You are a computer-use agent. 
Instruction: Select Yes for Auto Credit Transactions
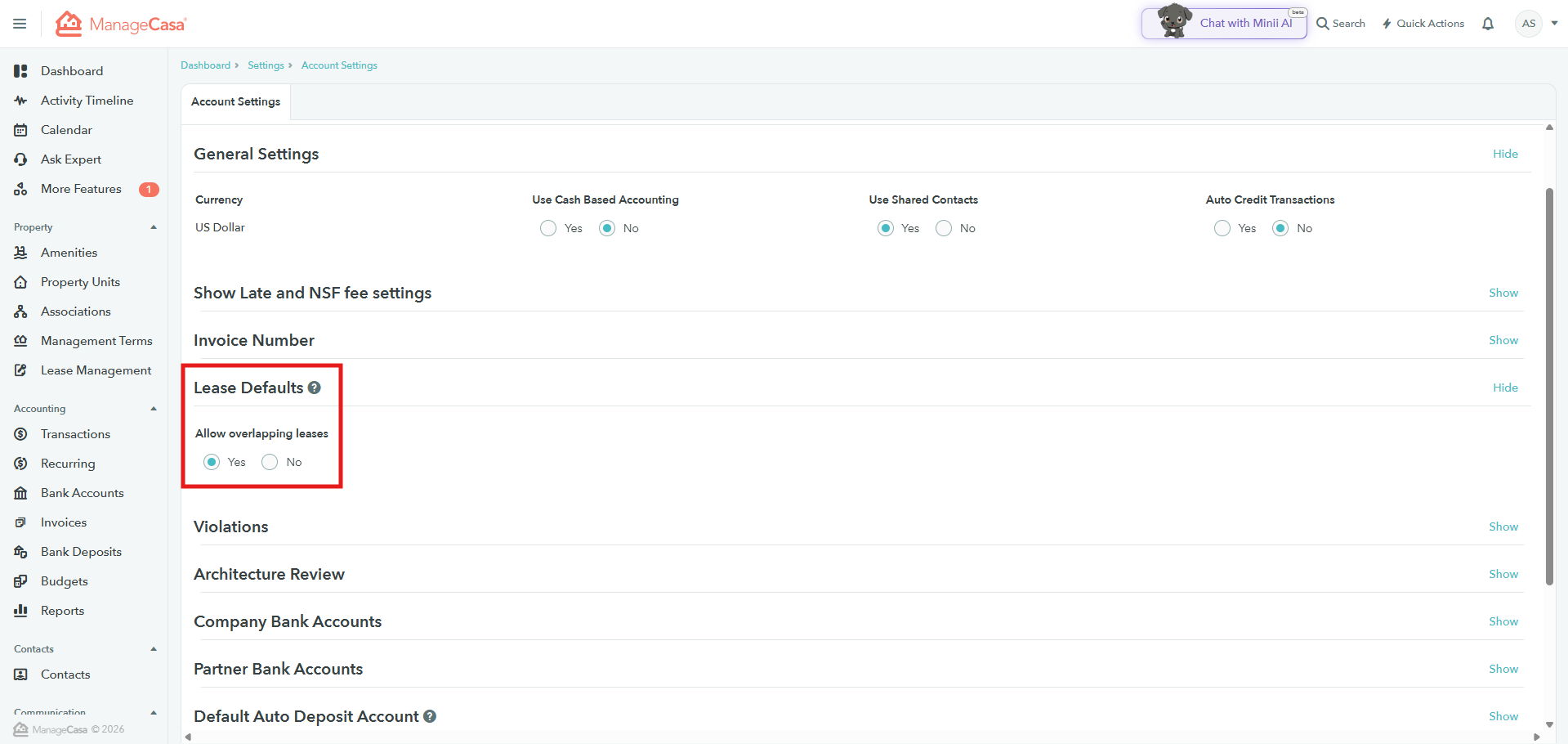[x=1222, y=228]
